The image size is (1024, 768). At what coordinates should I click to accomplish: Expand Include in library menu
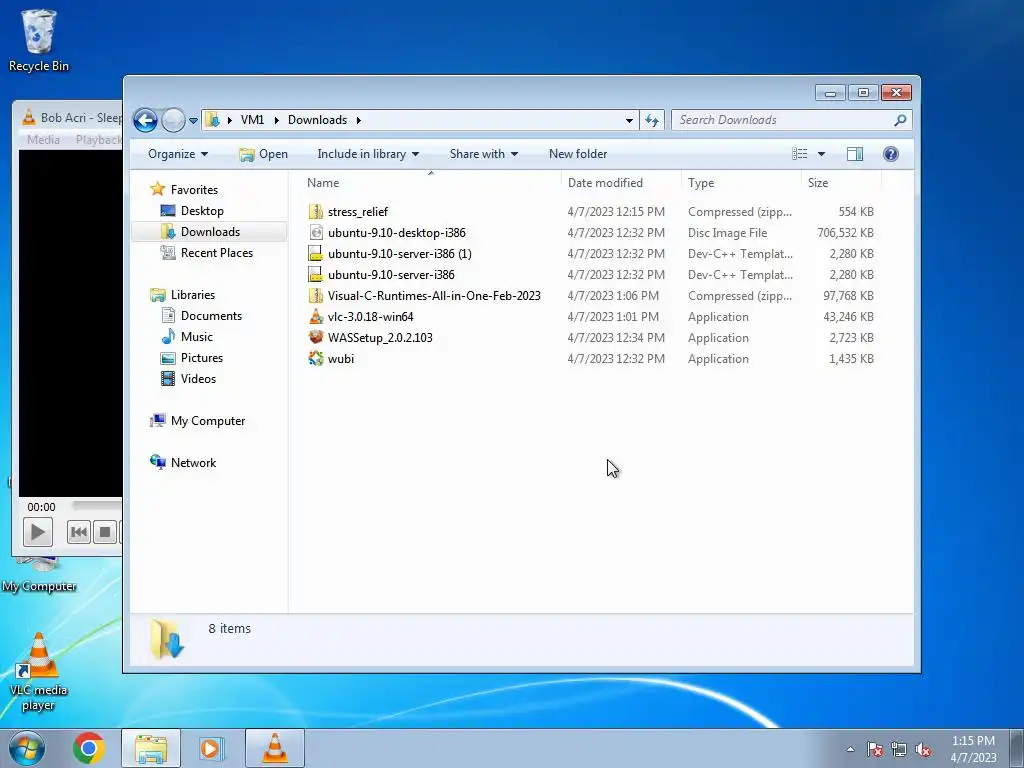click(x=368, y=154)
